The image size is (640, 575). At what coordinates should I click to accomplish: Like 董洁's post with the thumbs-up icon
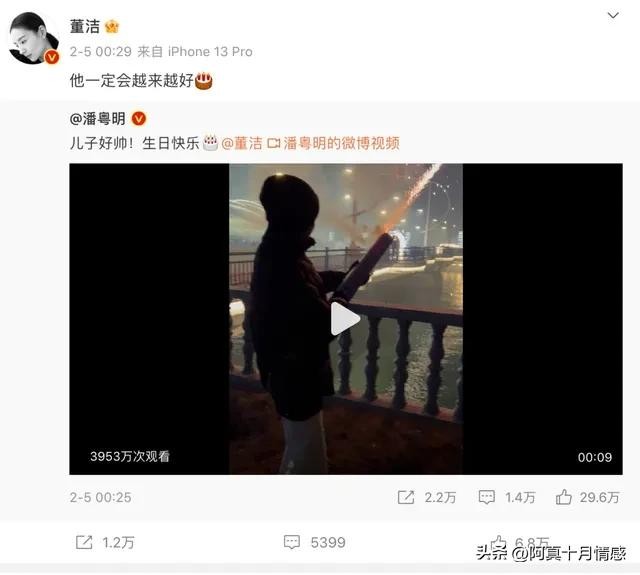point(499,543)
